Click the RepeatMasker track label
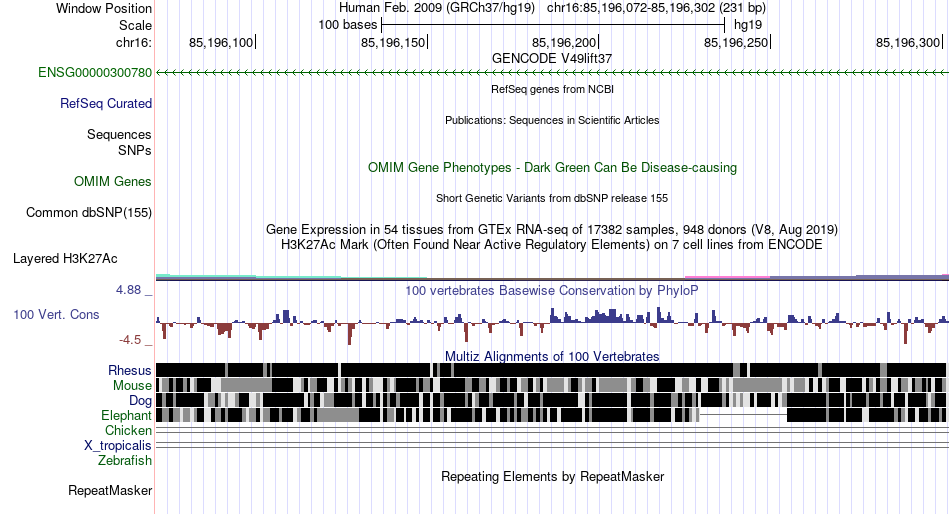This screenshot has height=514, width=950. coord(110,490)
